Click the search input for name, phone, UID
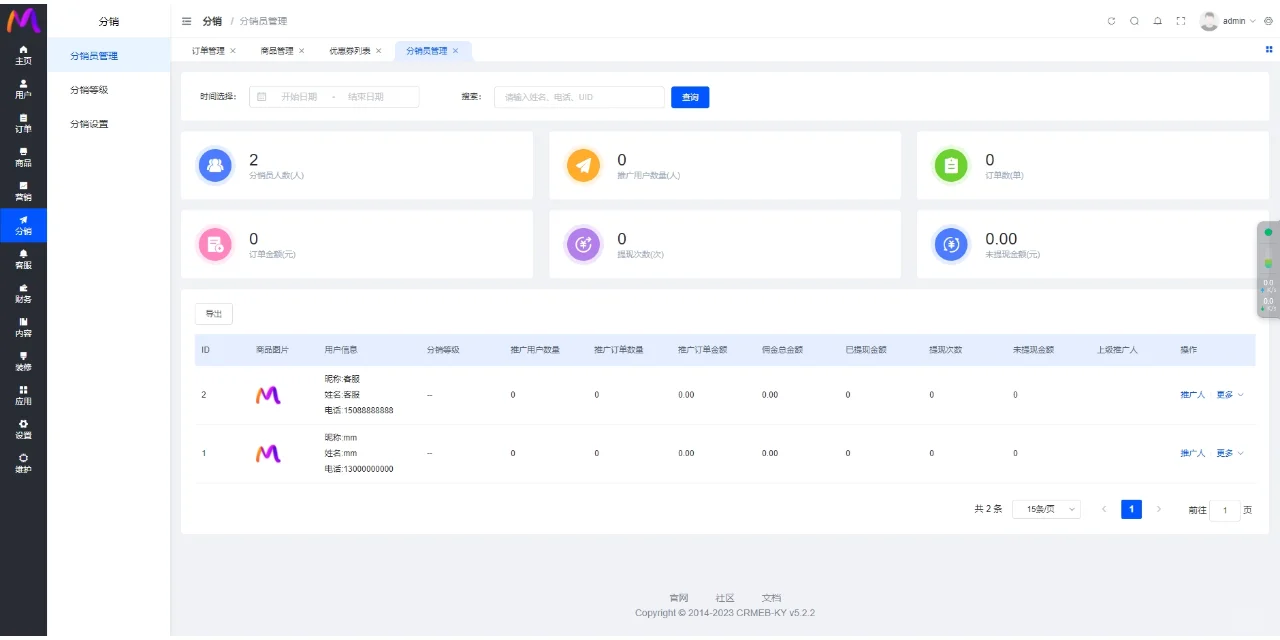 579,97
